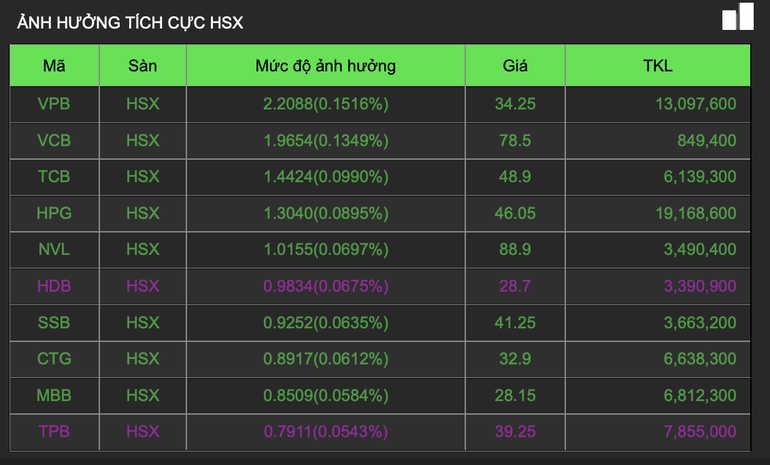This screenshot has width=770, height=465.
Task: Select the NVL stock code
Action: [54, 250]
